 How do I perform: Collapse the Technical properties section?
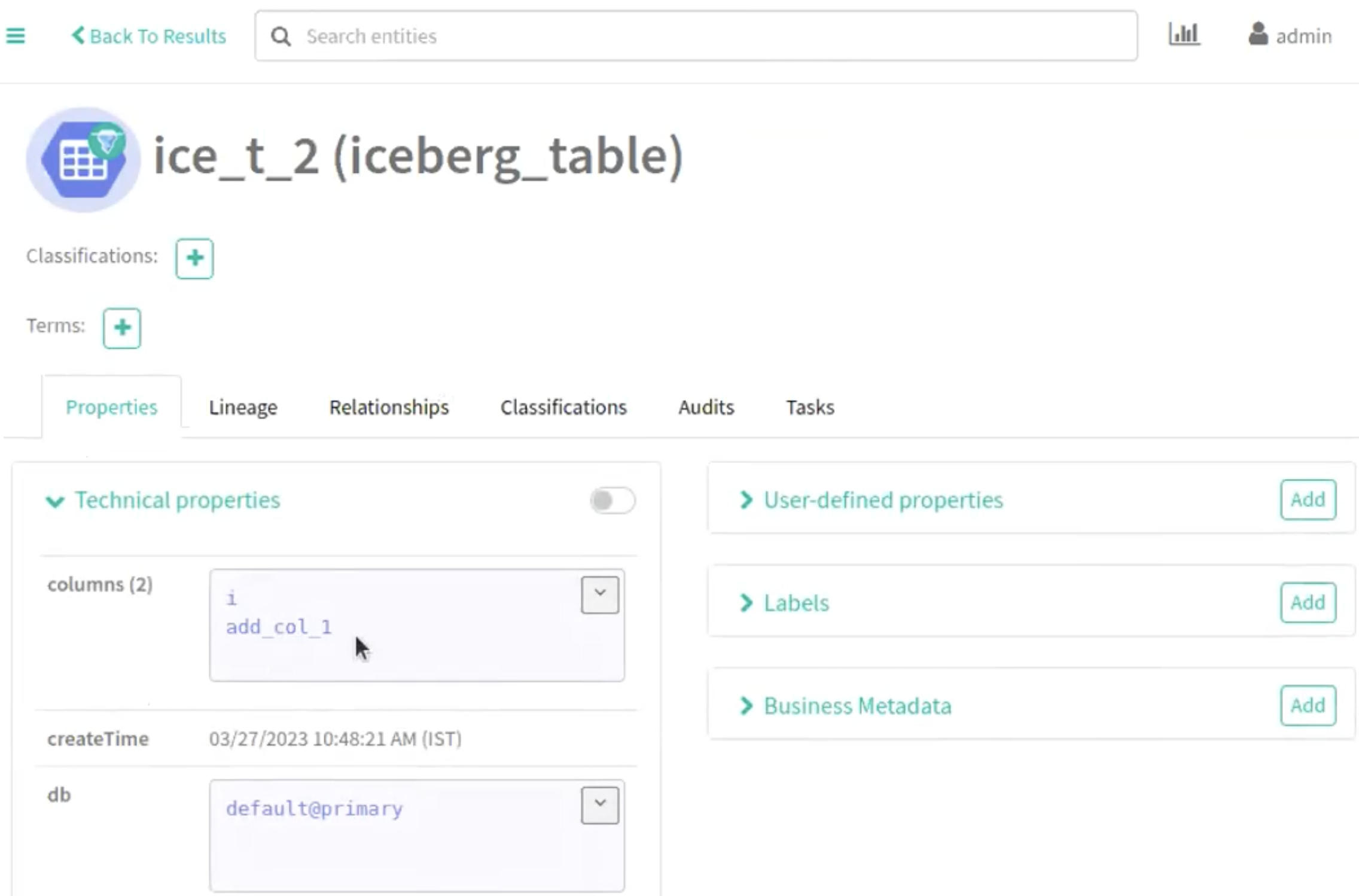tap(55, 501)
